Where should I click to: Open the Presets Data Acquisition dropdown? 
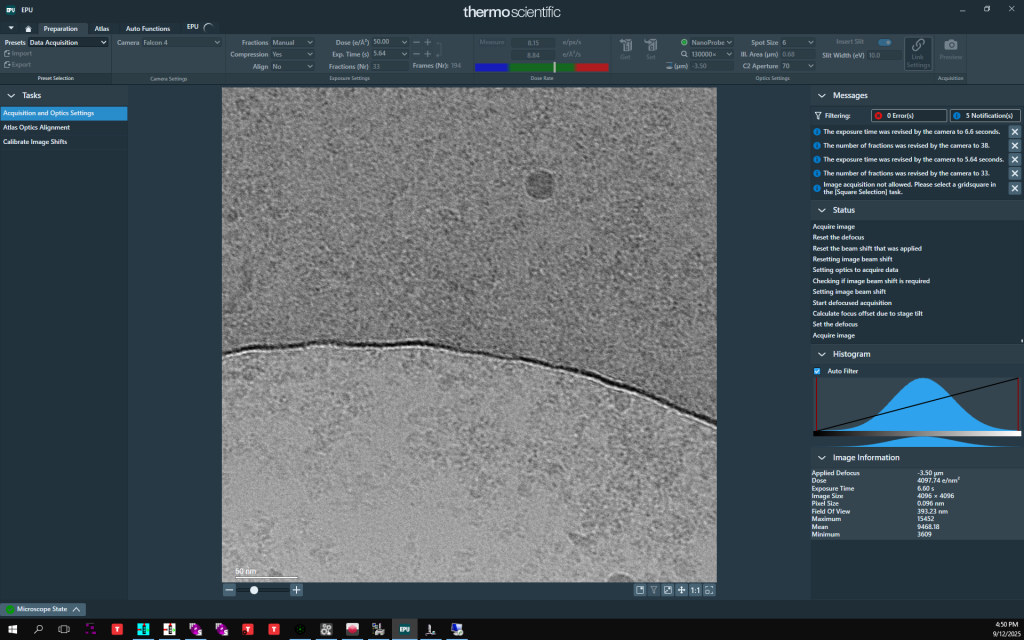tap(68, 43)
